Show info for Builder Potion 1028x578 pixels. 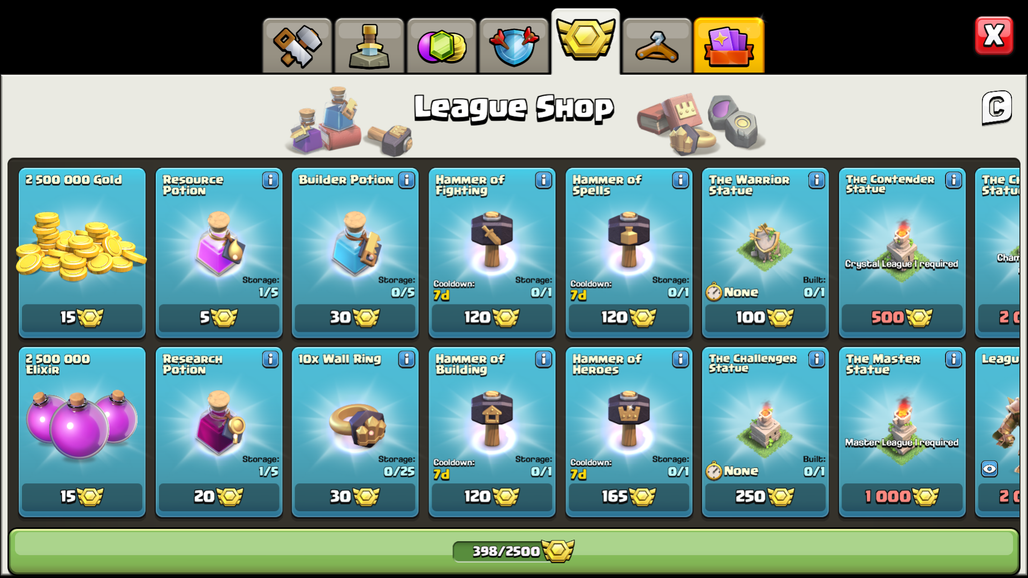[x=406, y=180]
